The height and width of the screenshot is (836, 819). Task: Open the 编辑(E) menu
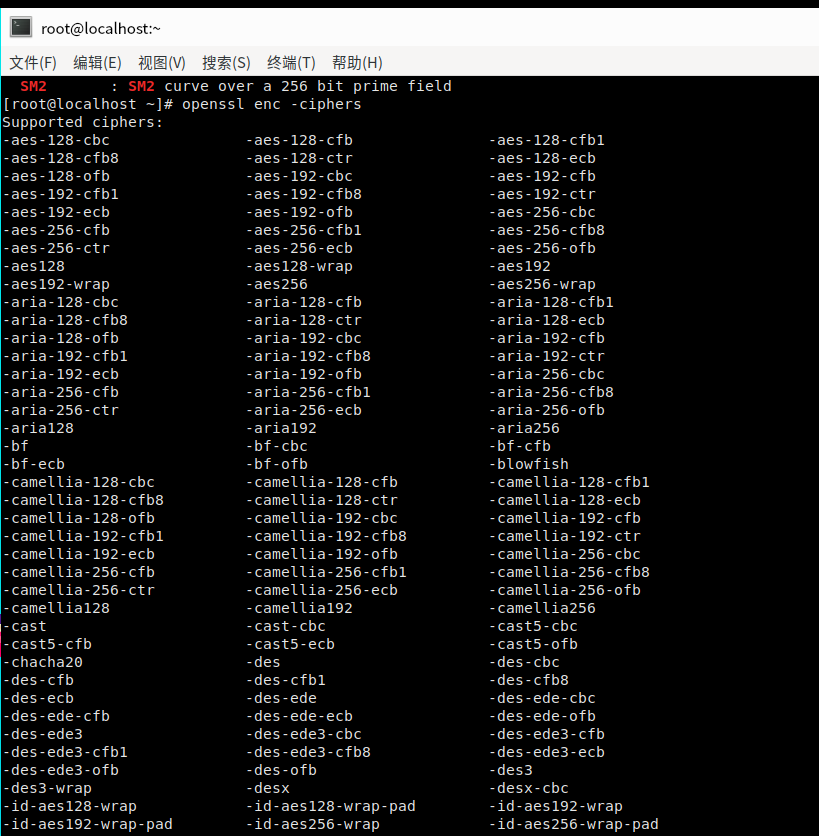[97, 63]
